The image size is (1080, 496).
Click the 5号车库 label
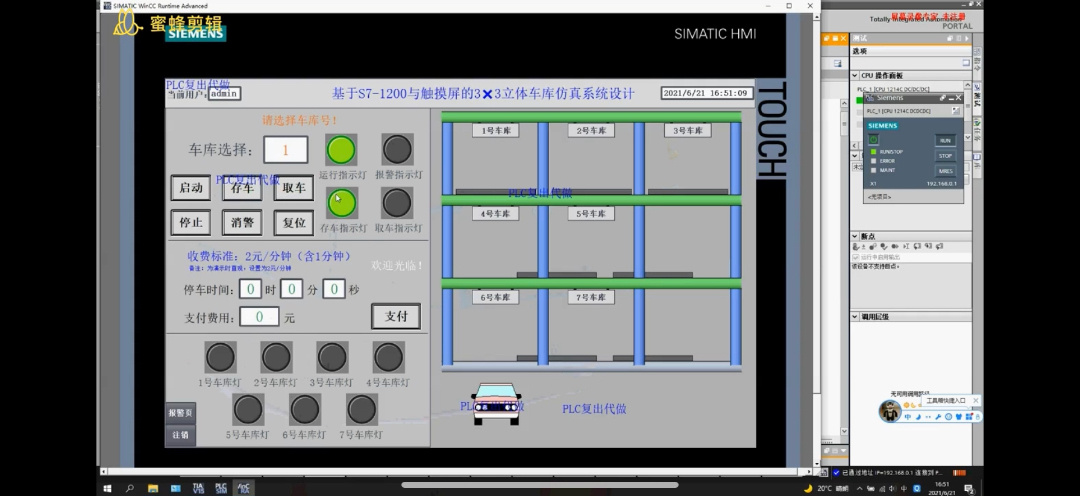591,214
